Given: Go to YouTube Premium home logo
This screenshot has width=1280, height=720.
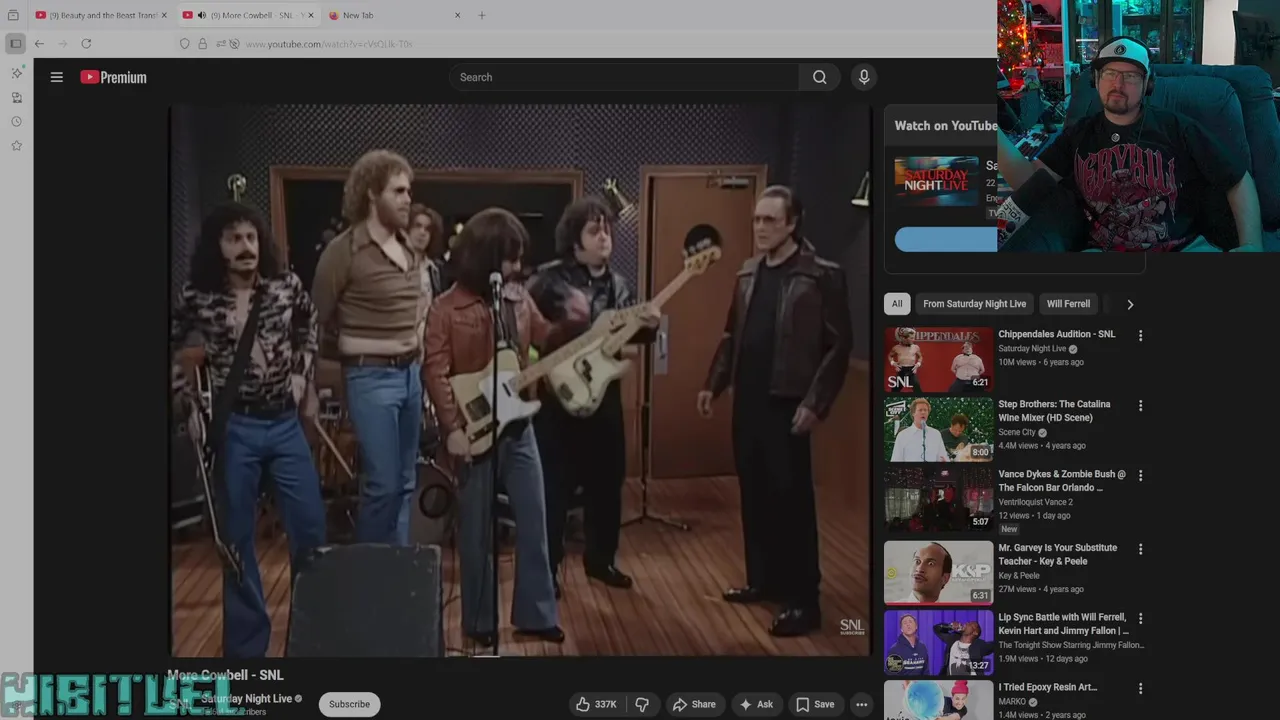Looking at the screenshot, I should coord(113,77).
